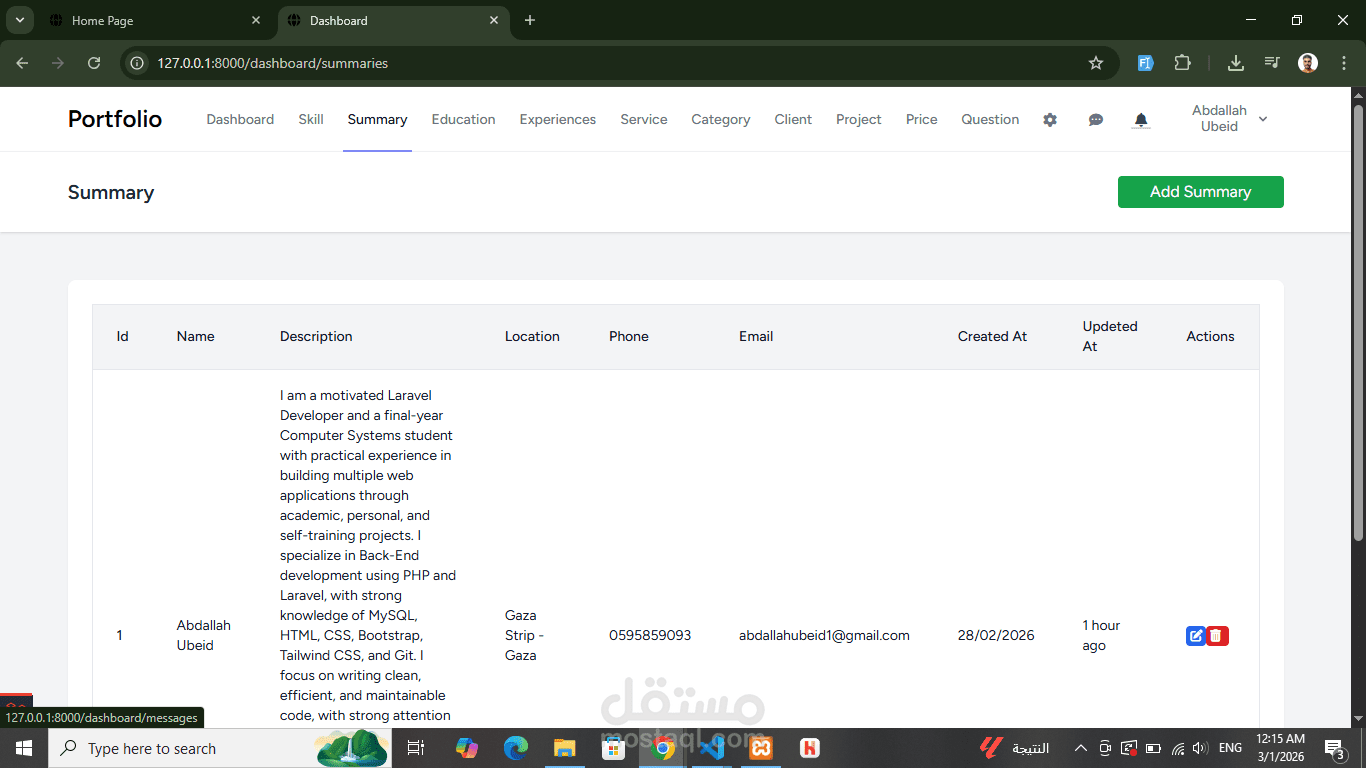This screenshot has width=1366, height=768.
Task: Open the Windows notification center
Action: 1337,748
